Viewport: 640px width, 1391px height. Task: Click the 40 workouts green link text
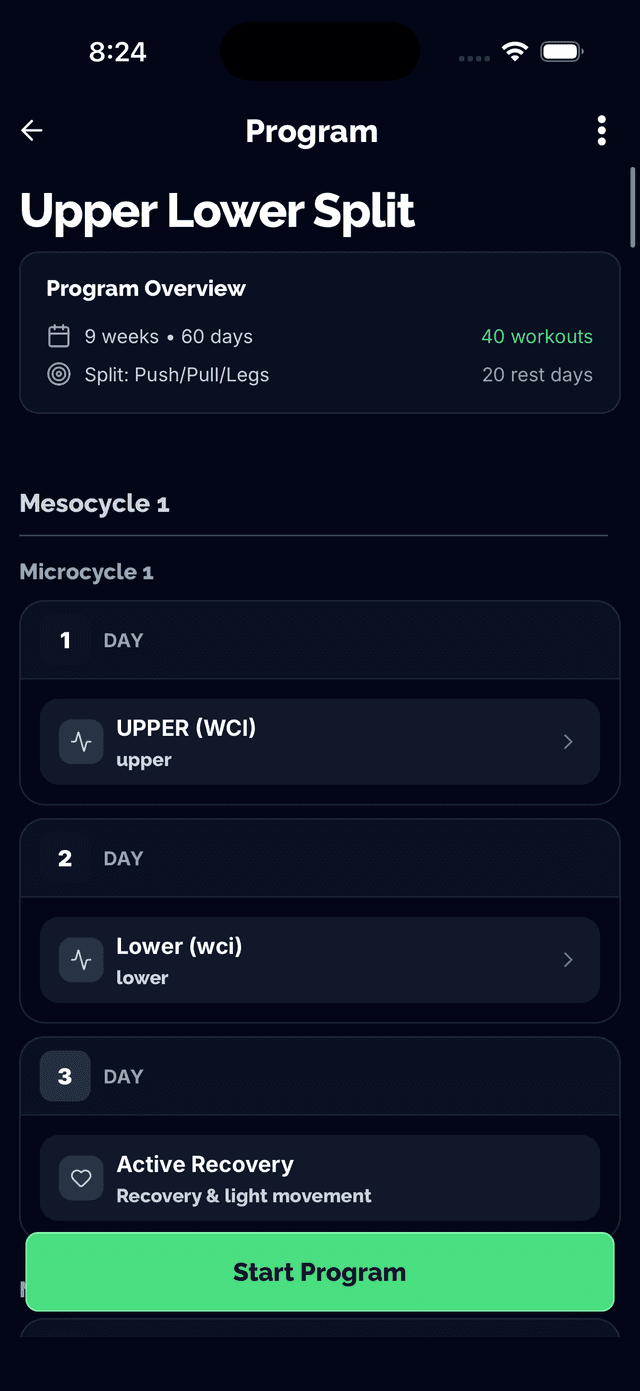(x=537, y=337)
